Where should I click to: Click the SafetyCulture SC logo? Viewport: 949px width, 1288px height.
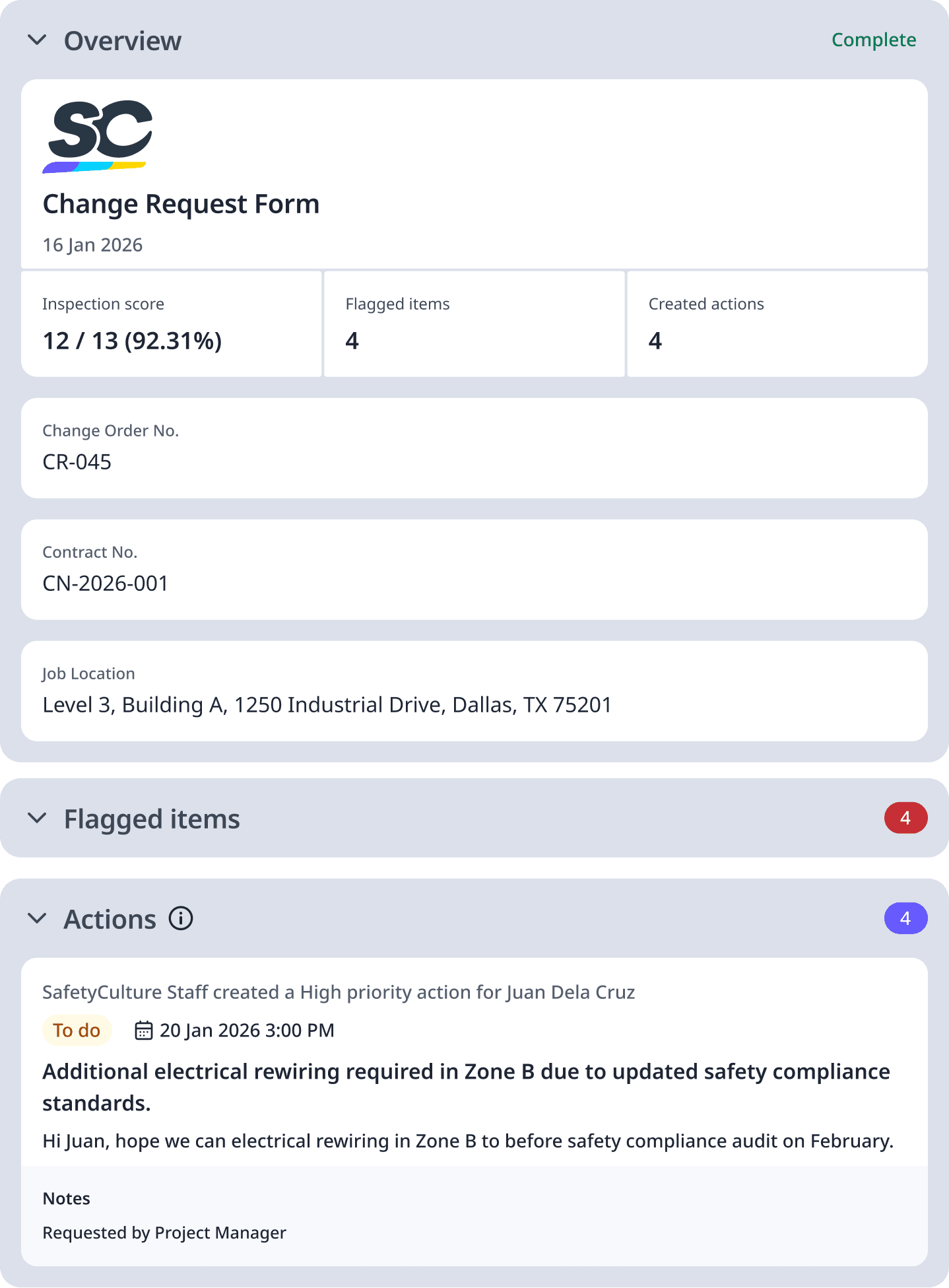96,136
